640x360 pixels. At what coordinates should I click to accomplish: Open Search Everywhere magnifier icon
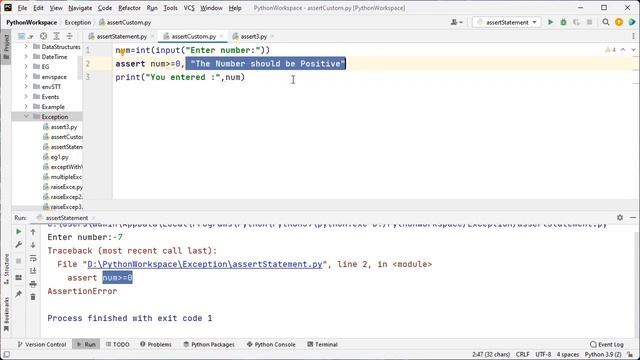[606, 22]
